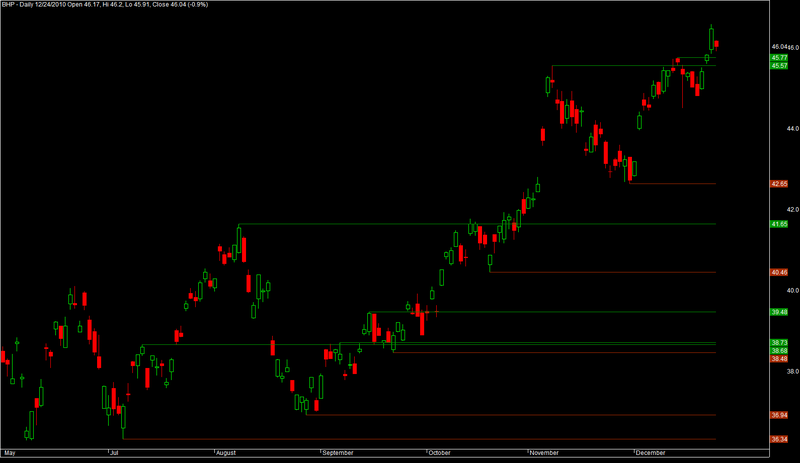Click the 41.65 green resistance label

779,224
